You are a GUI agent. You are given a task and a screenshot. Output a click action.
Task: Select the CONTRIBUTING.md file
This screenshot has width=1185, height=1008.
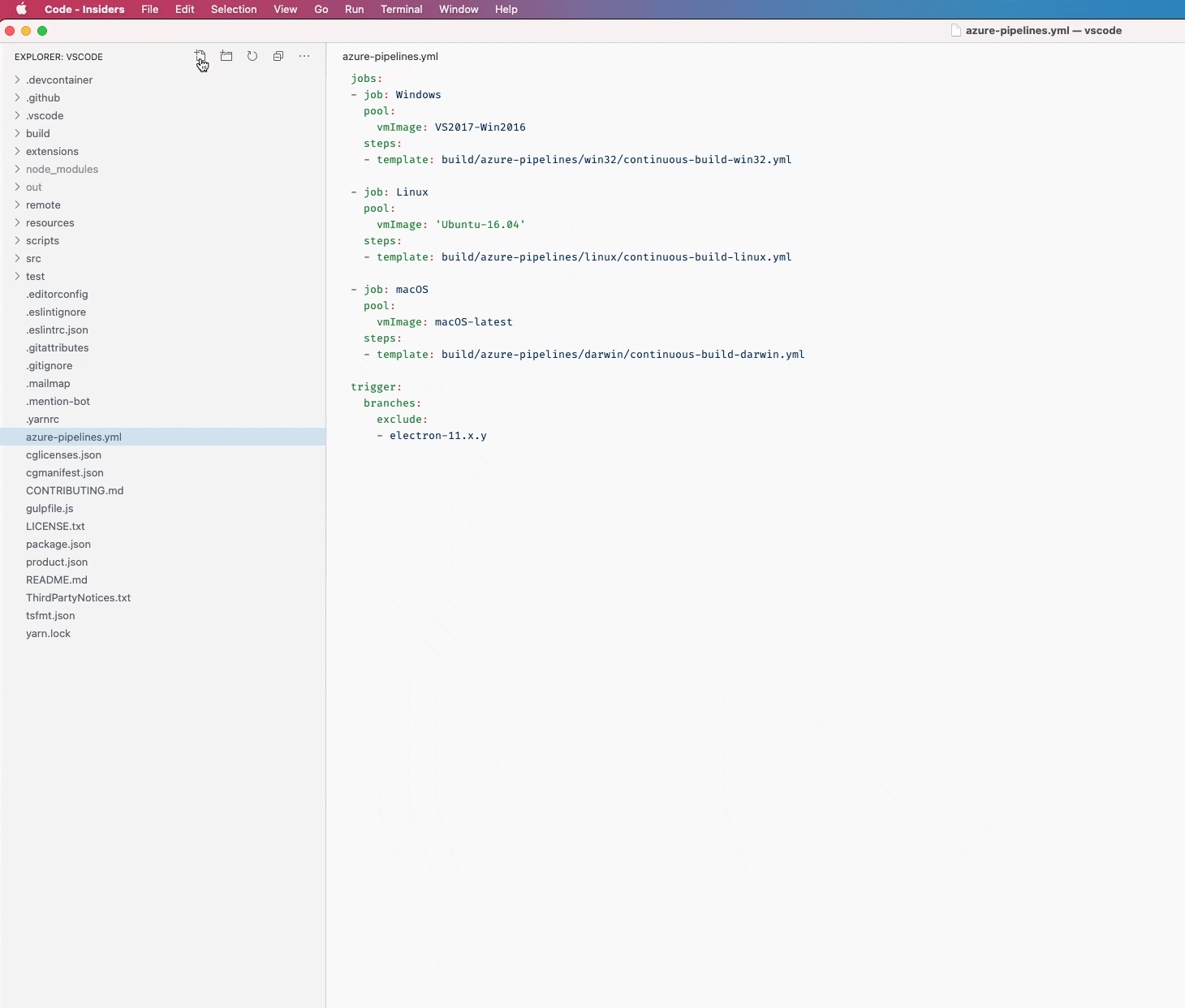(x=75, y=490)
